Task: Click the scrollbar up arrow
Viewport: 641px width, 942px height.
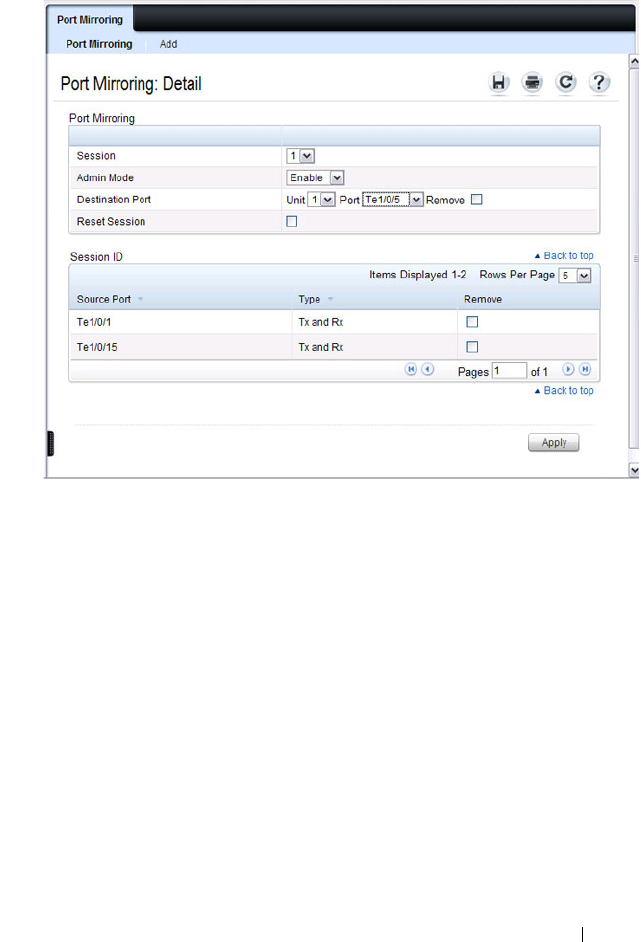Action: (634, 61)
